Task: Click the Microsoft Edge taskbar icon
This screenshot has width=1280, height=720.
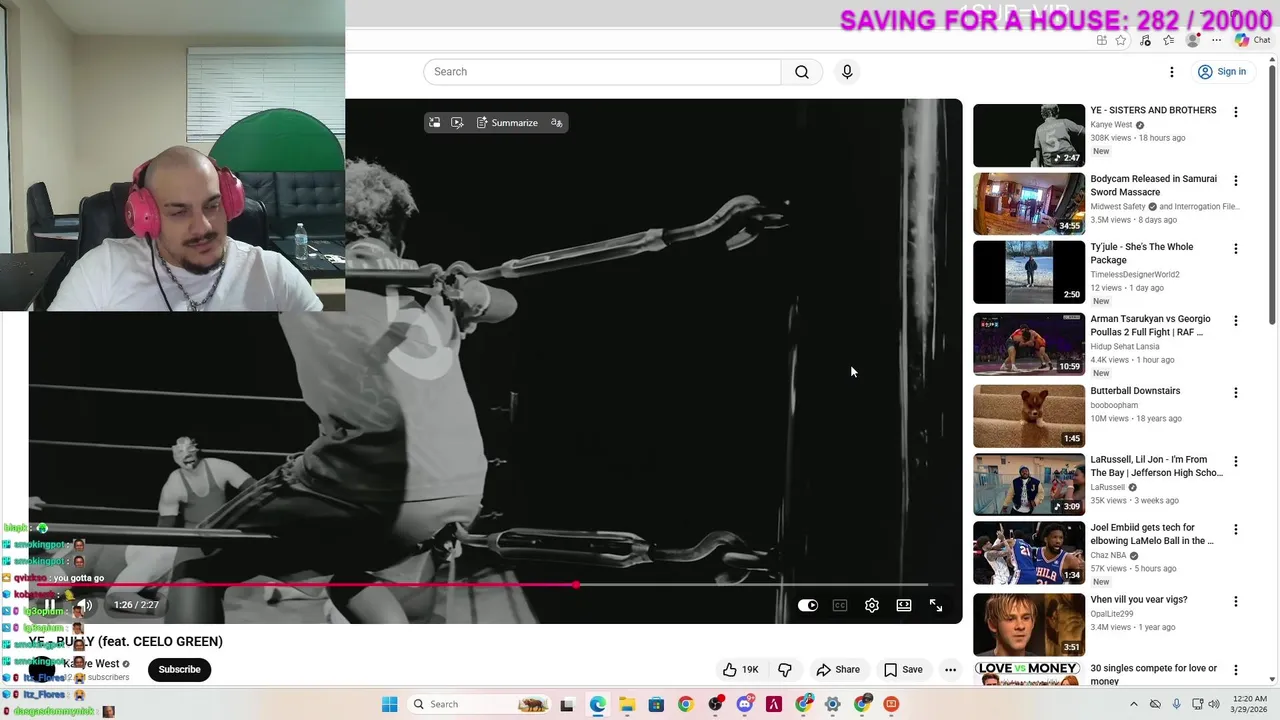Action: coord(598,704)
